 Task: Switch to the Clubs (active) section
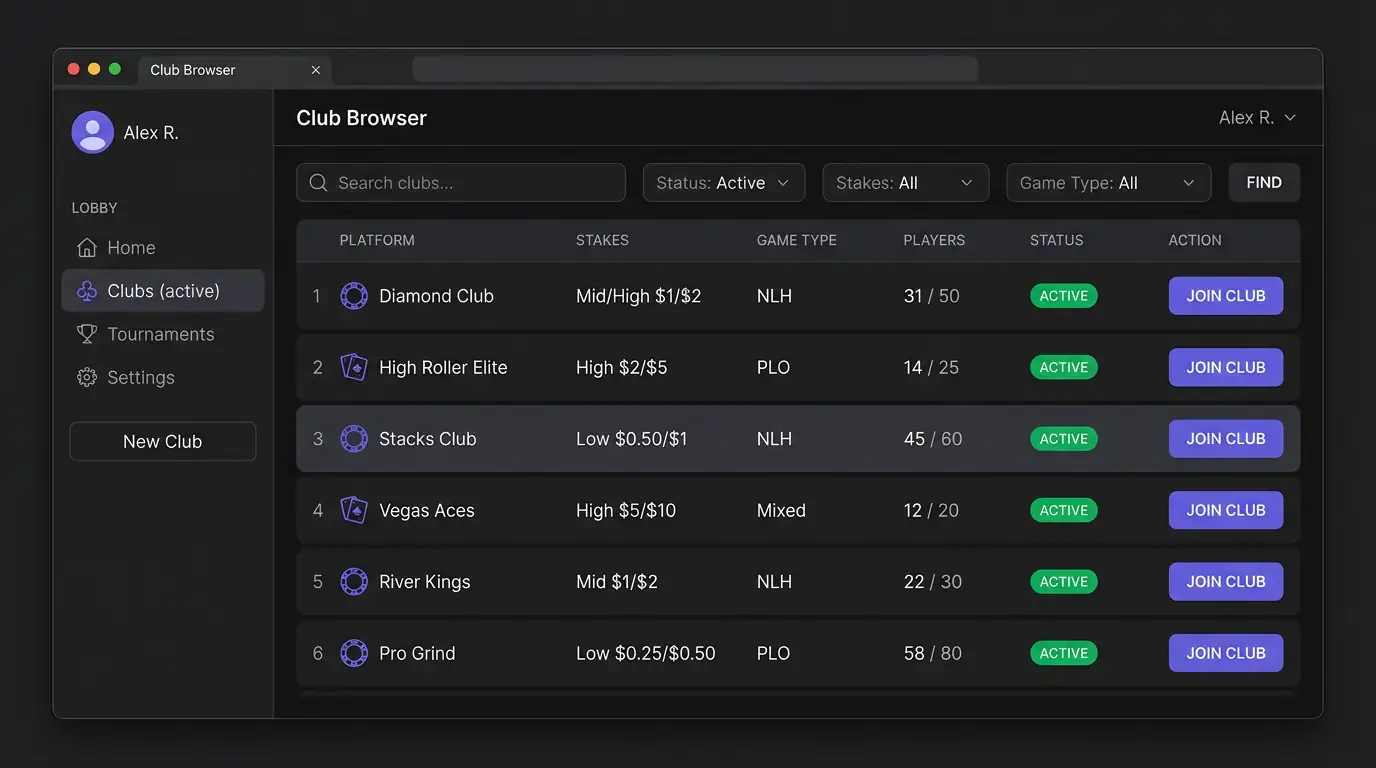click(x=163, y=290)
